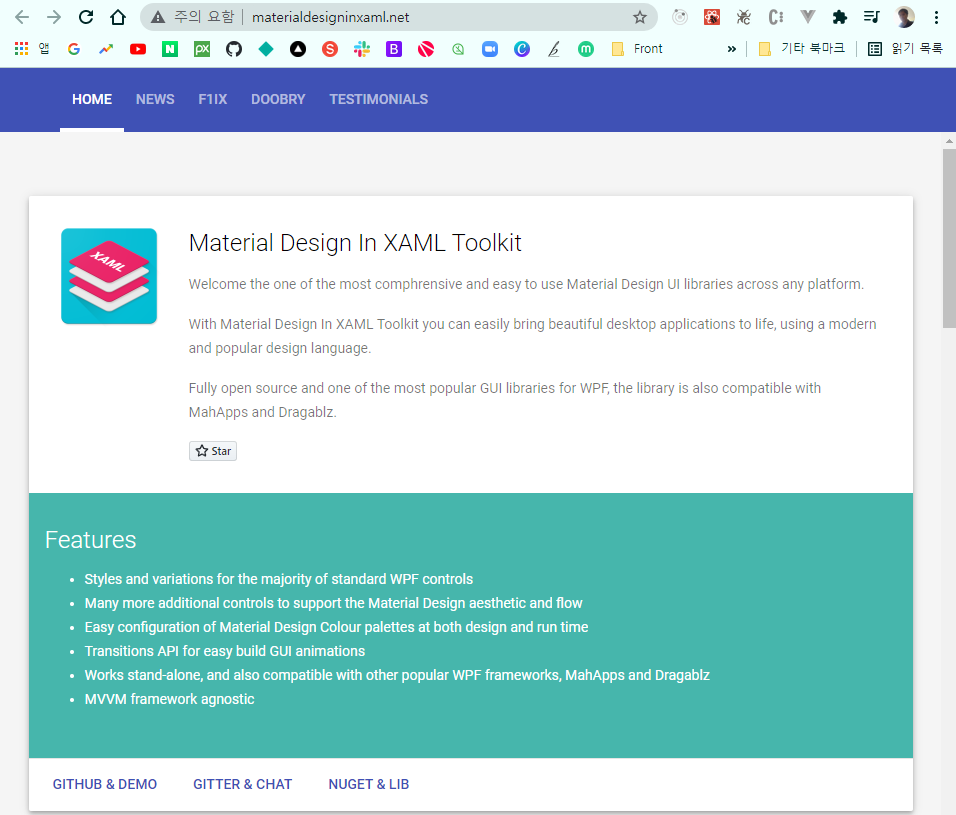This screenshot has width=956, height=815.
Task: Switch to the NEWS tab
Action: (155, 99)
